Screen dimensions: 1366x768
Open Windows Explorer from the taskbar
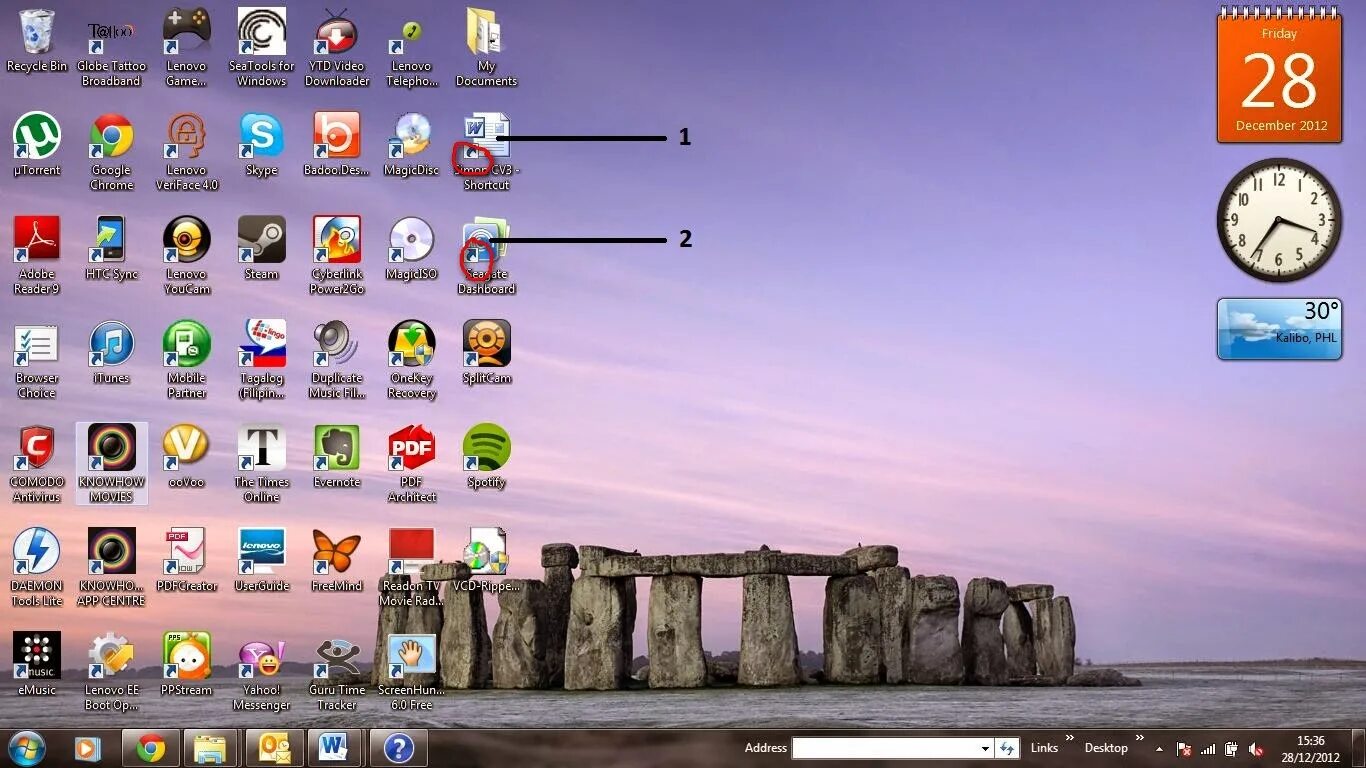click(x=211, y=748)
